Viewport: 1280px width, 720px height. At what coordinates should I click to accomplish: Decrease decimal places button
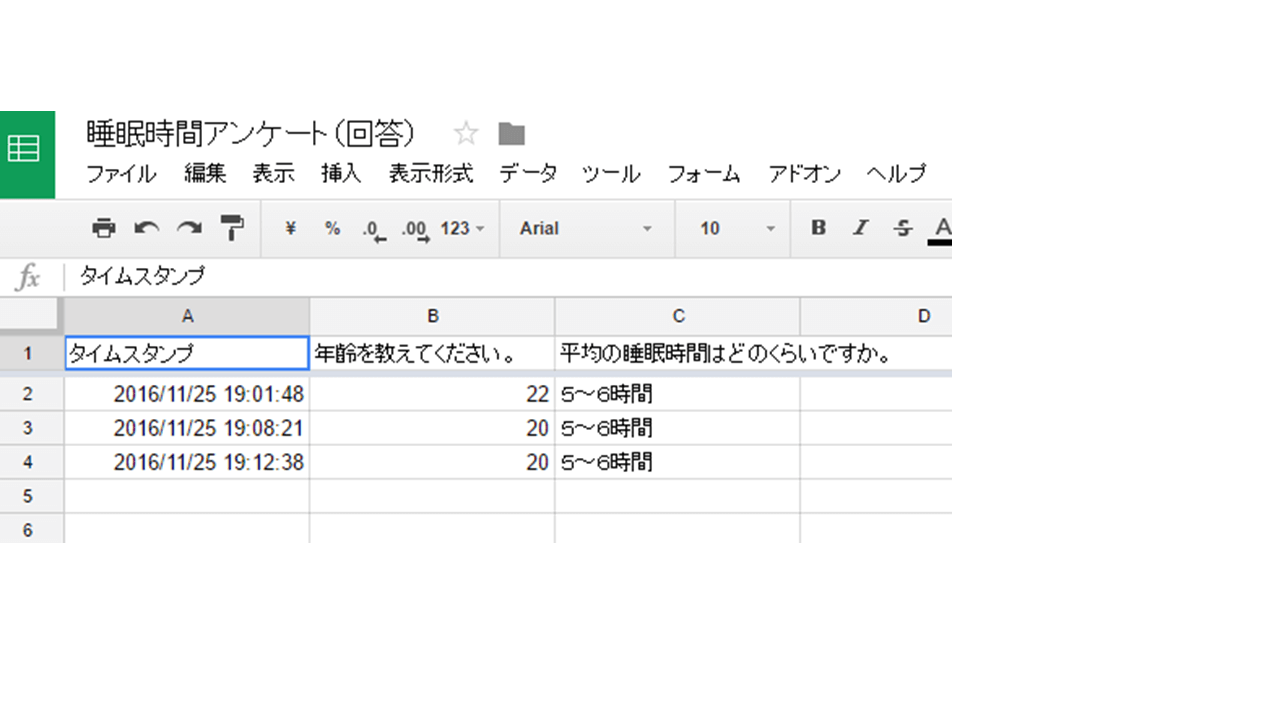[x=373, y=229]
